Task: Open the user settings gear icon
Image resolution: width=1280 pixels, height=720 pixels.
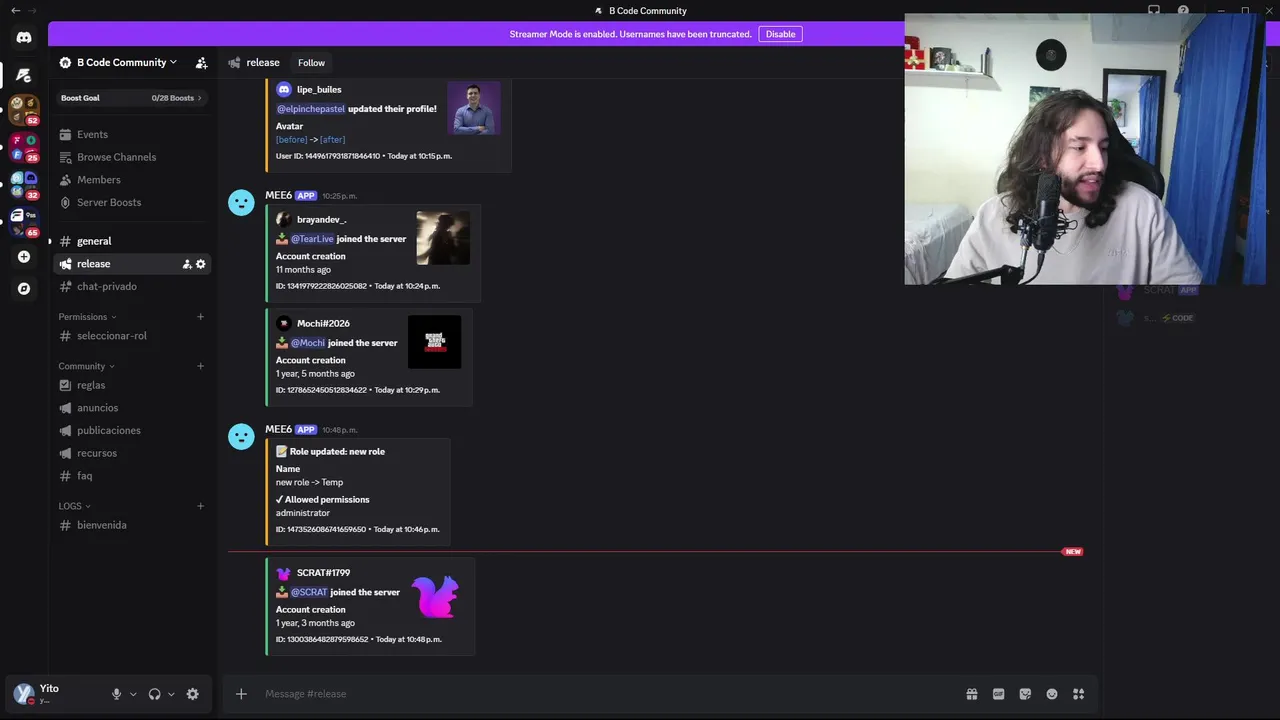Action: click(x=193, y=694)
